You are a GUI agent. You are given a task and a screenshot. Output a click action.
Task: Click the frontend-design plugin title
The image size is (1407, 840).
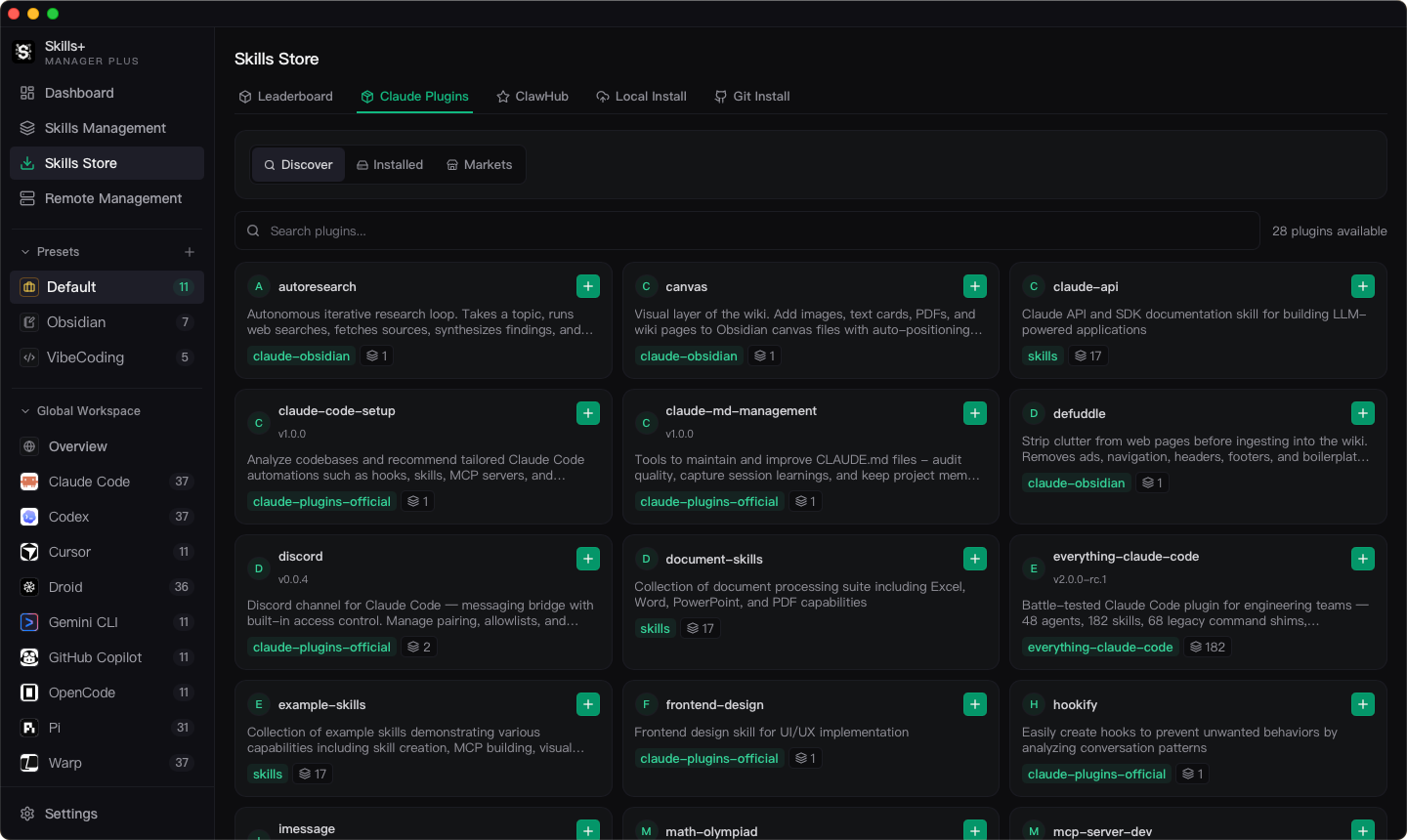coord(715,705)
